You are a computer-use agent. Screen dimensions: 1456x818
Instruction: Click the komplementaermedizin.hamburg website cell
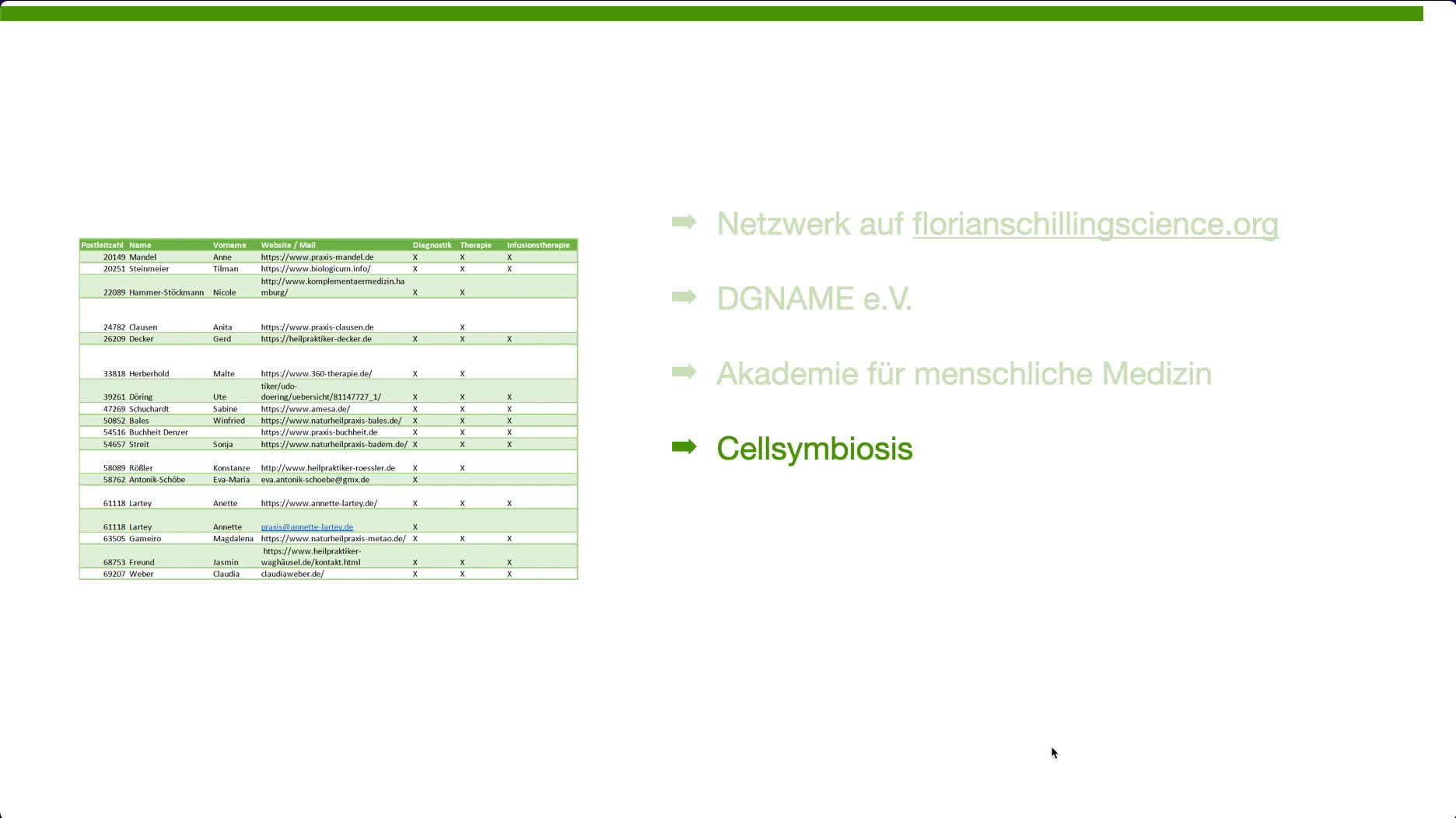tap(333, 287)
